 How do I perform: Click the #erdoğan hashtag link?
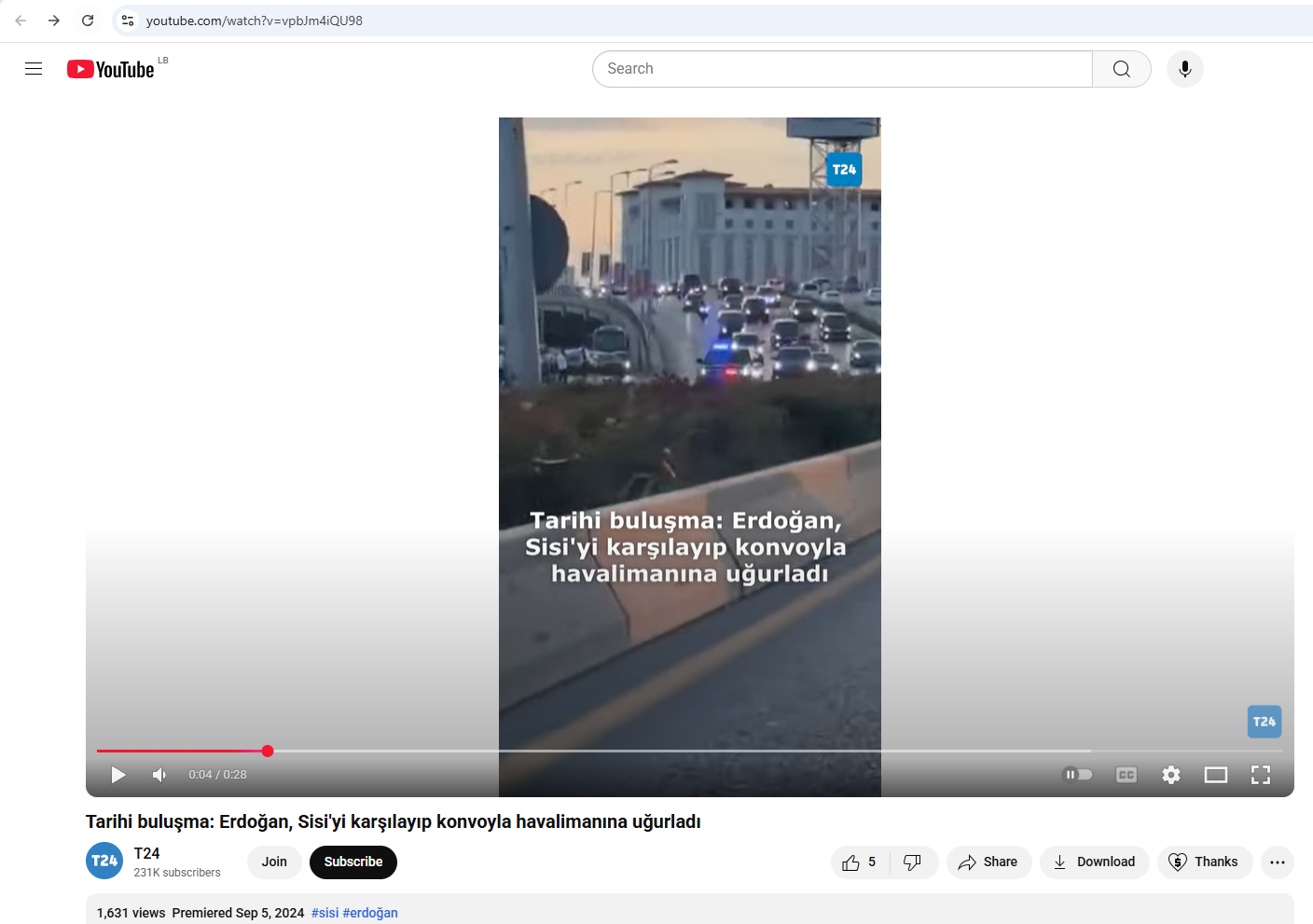pos(370,913)
